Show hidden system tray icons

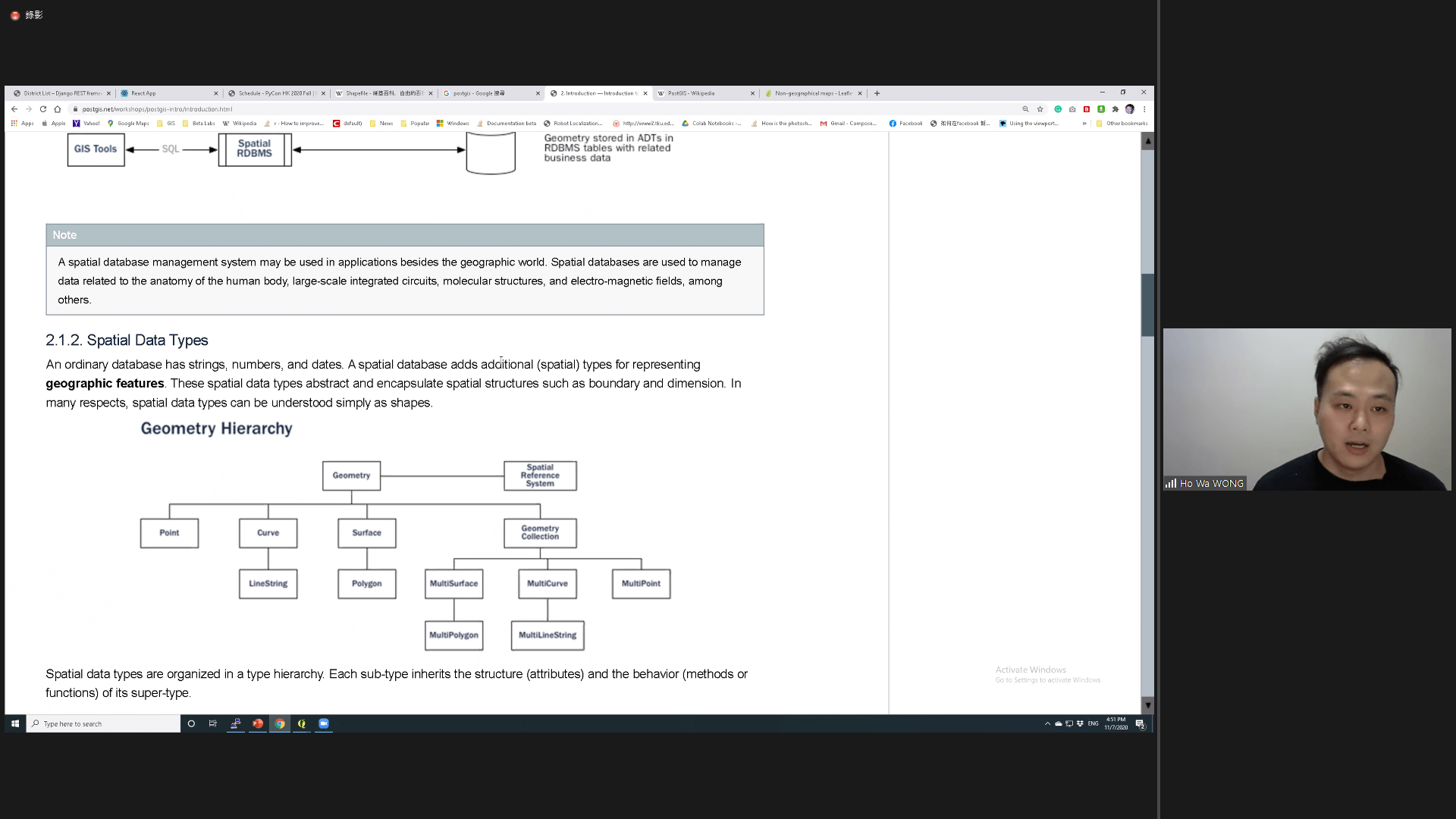(x=1047, y=723)
